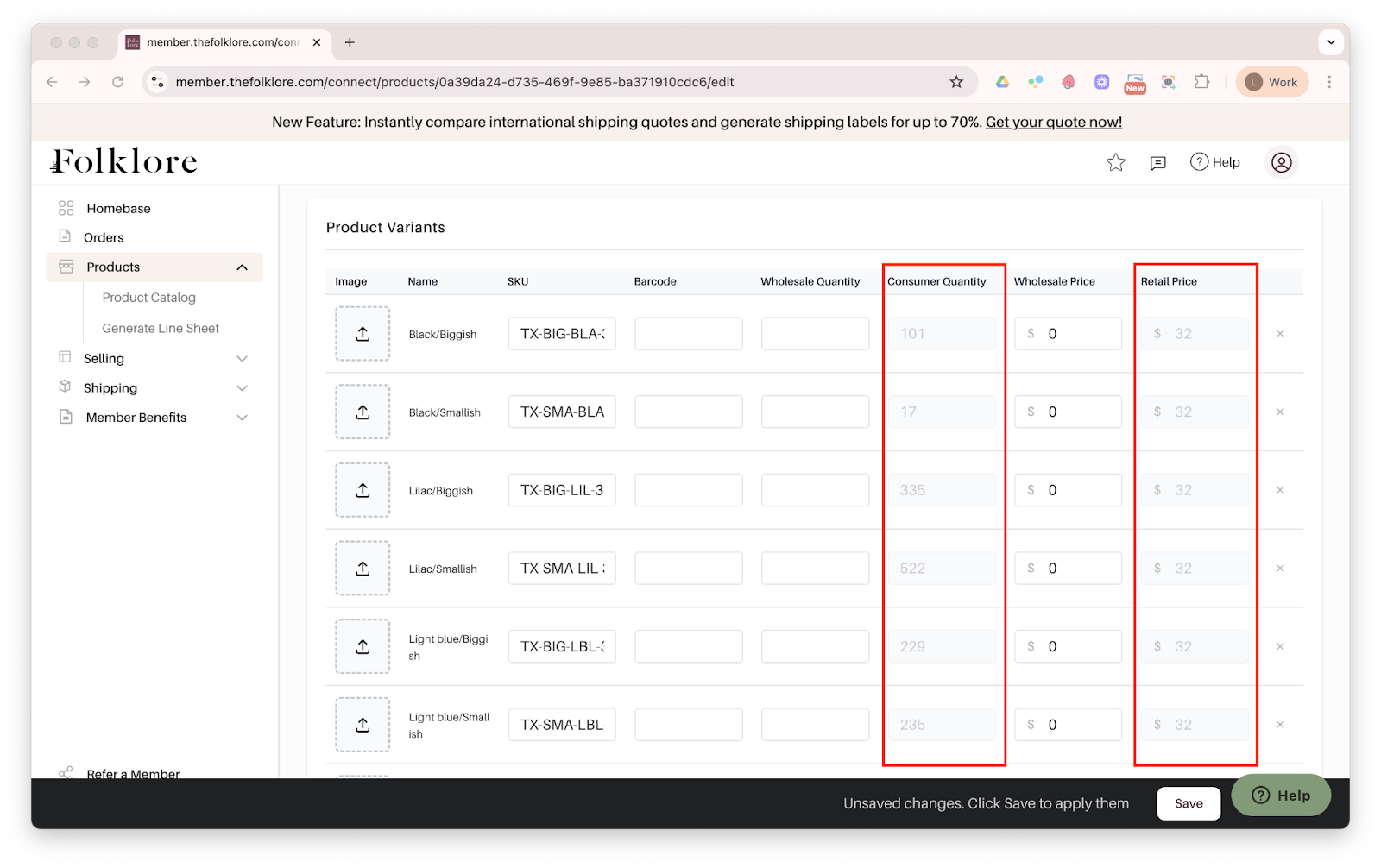Open the account avatar icon top right
Viewport: 1381px width, 868px height.
(1281, 162)
